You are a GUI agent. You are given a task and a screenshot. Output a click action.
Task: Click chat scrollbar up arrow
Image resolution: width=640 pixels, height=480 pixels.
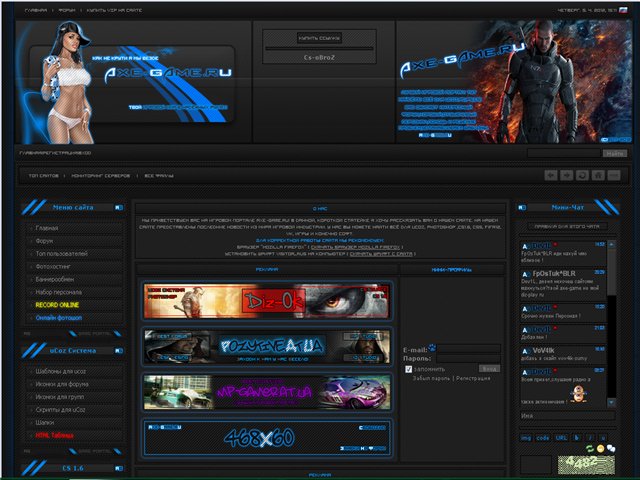coord(611,244)
